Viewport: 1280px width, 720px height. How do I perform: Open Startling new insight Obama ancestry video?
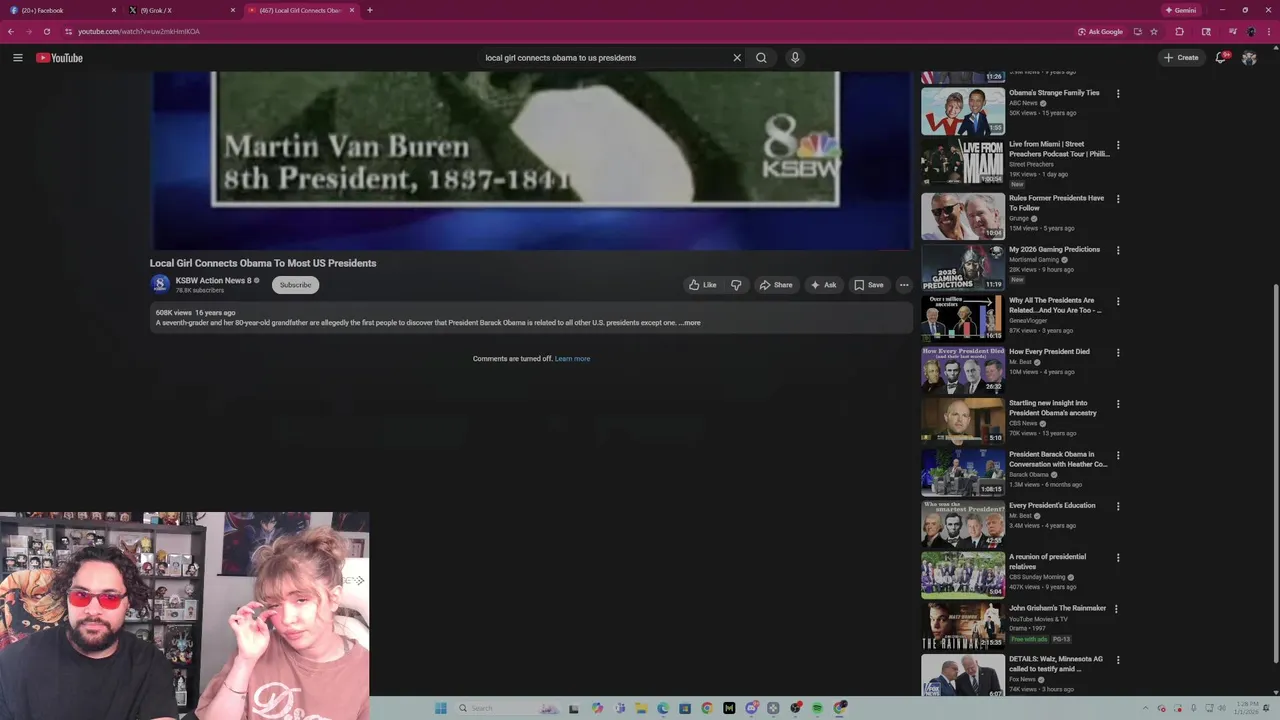(x=1053, y=408)
